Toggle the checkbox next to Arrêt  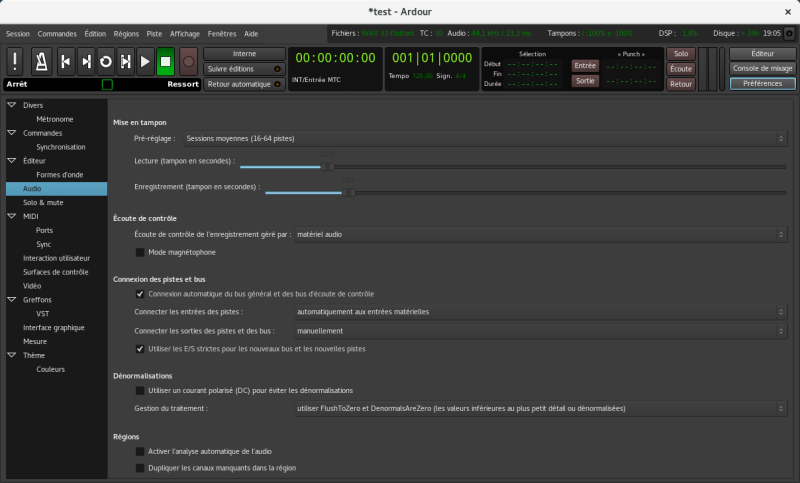tap(107, 85)
